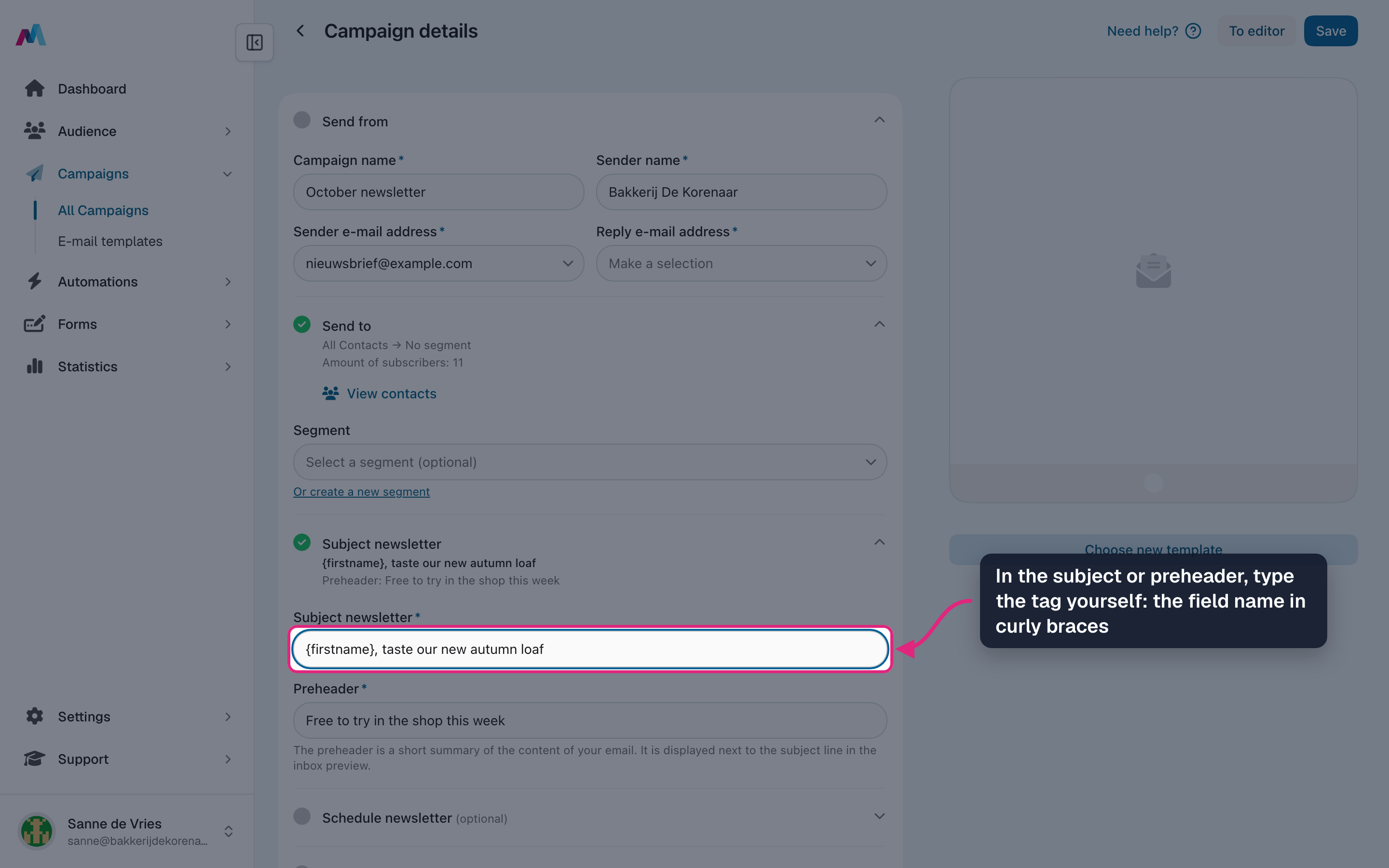Go back using the arrow beside Campaign details
This screenshot has width=1389, height=868.
300,31
